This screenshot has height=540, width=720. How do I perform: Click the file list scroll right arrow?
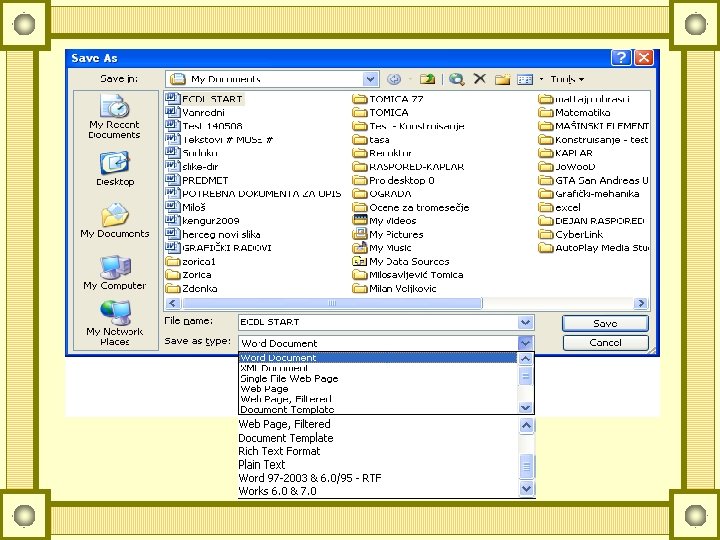641,303
